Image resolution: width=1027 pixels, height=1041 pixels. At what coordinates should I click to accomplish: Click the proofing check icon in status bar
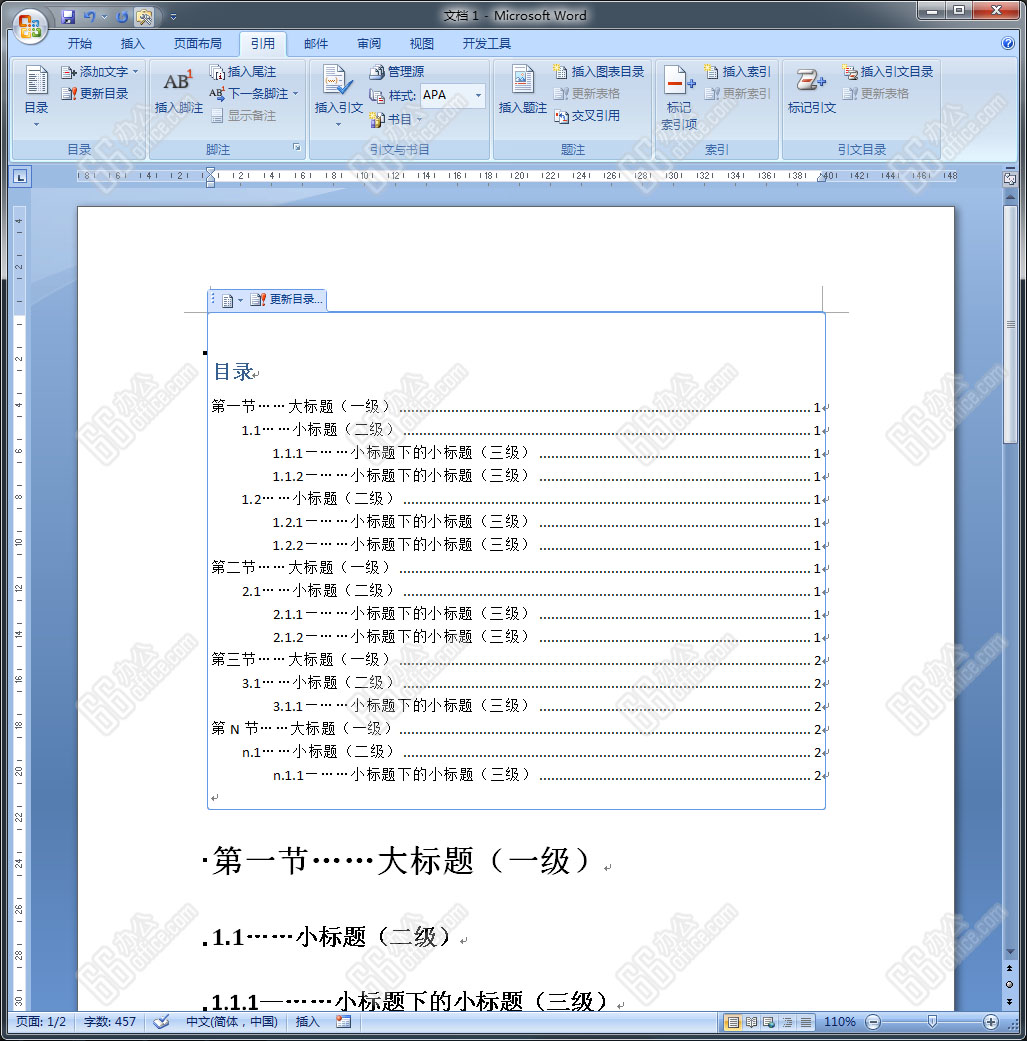(161, 1022)
